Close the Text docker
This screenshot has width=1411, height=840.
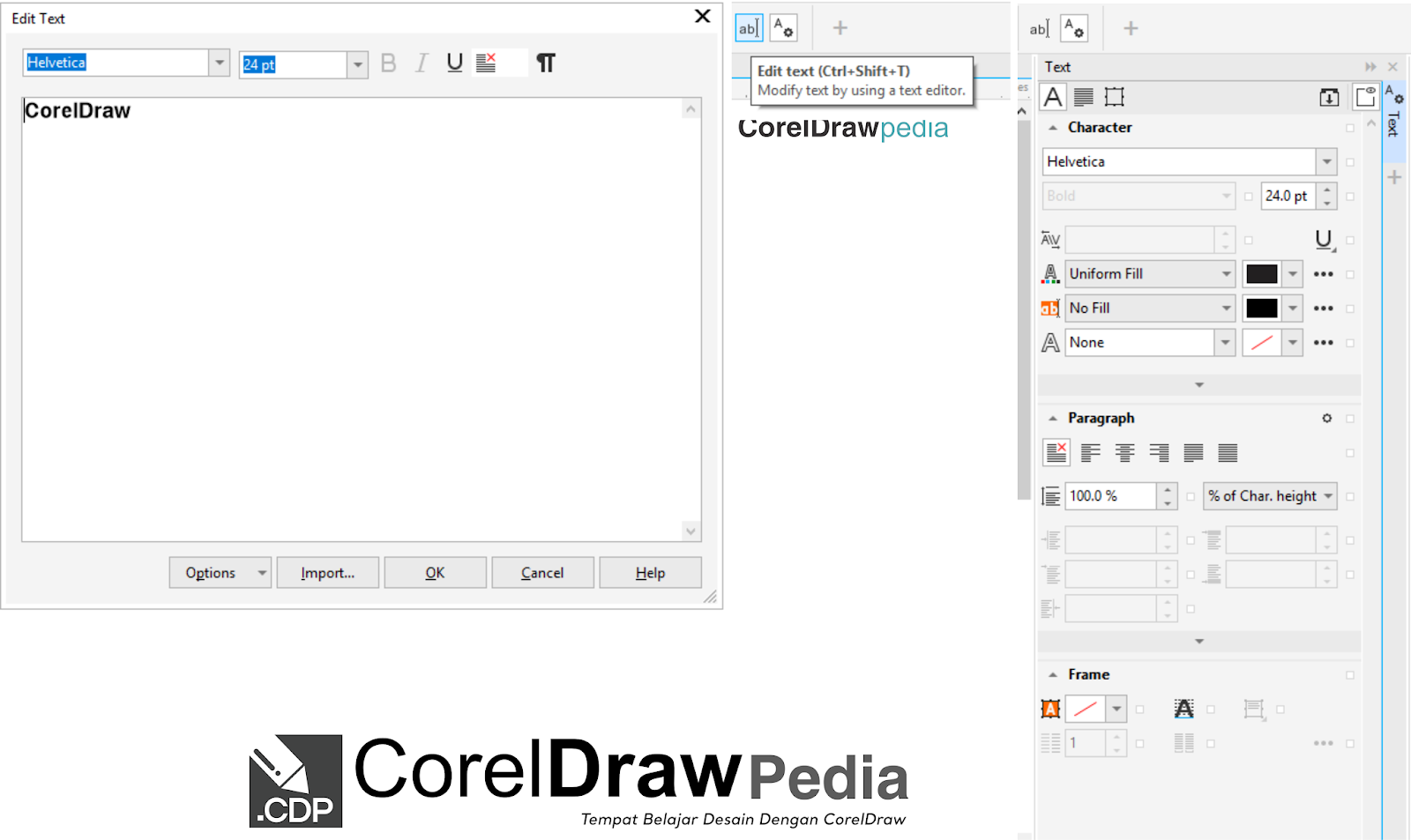pyautogui.click(x=1392, y=67)
